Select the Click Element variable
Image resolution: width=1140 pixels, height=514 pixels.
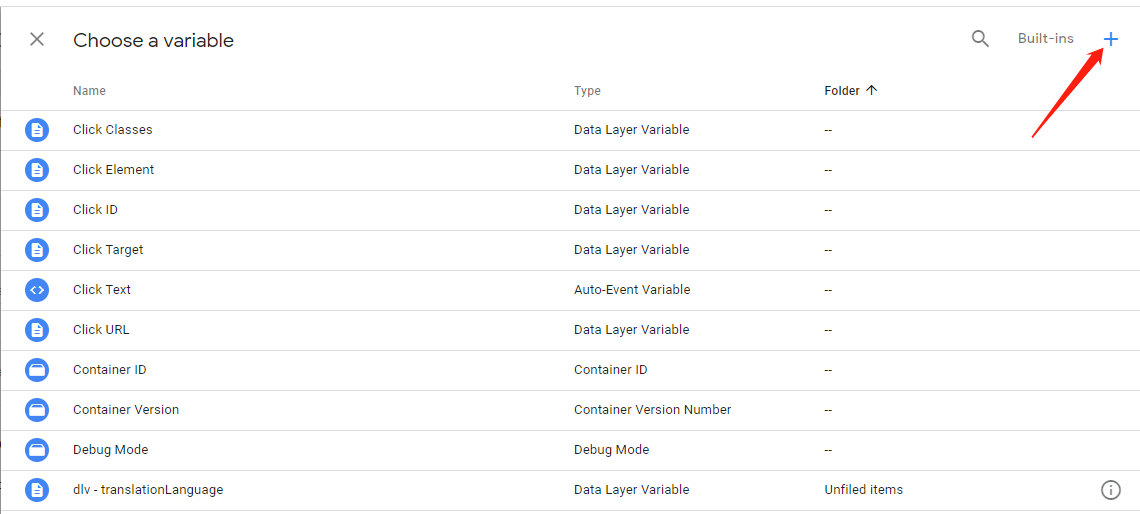pos(570,170)
